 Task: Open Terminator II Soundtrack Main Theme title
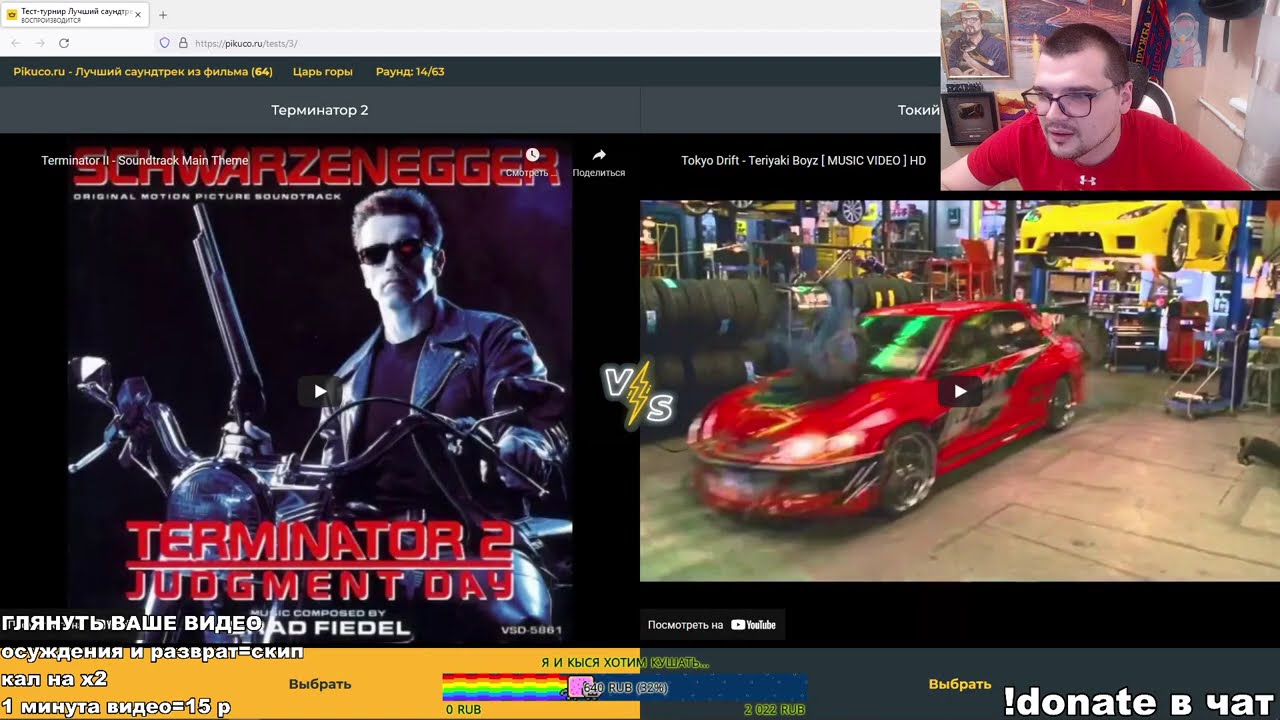[x=144, y=160]
